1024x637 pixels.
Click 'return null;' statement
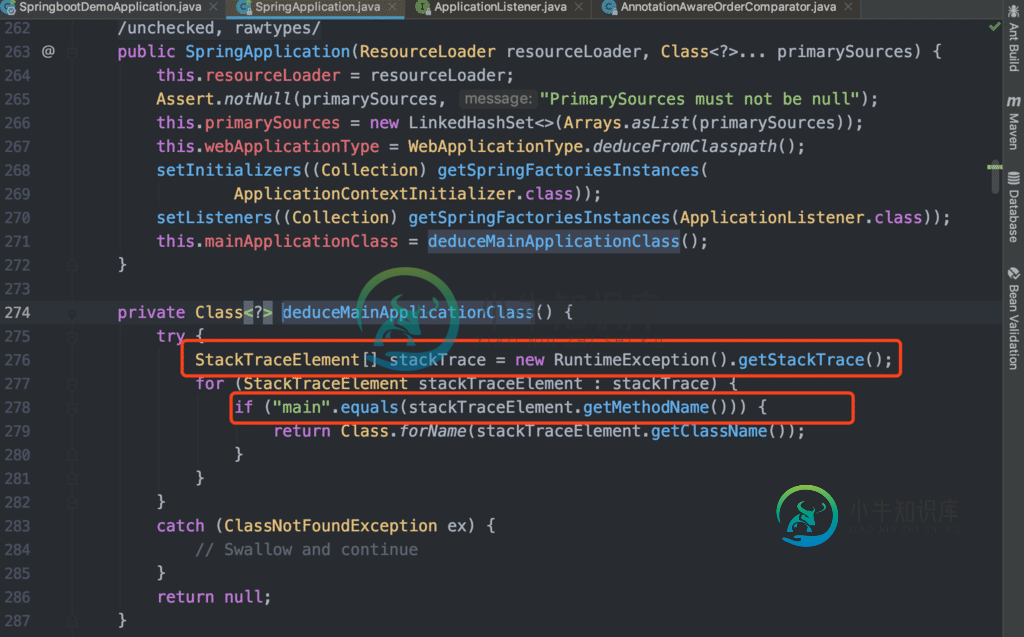[x=214, y=597]
